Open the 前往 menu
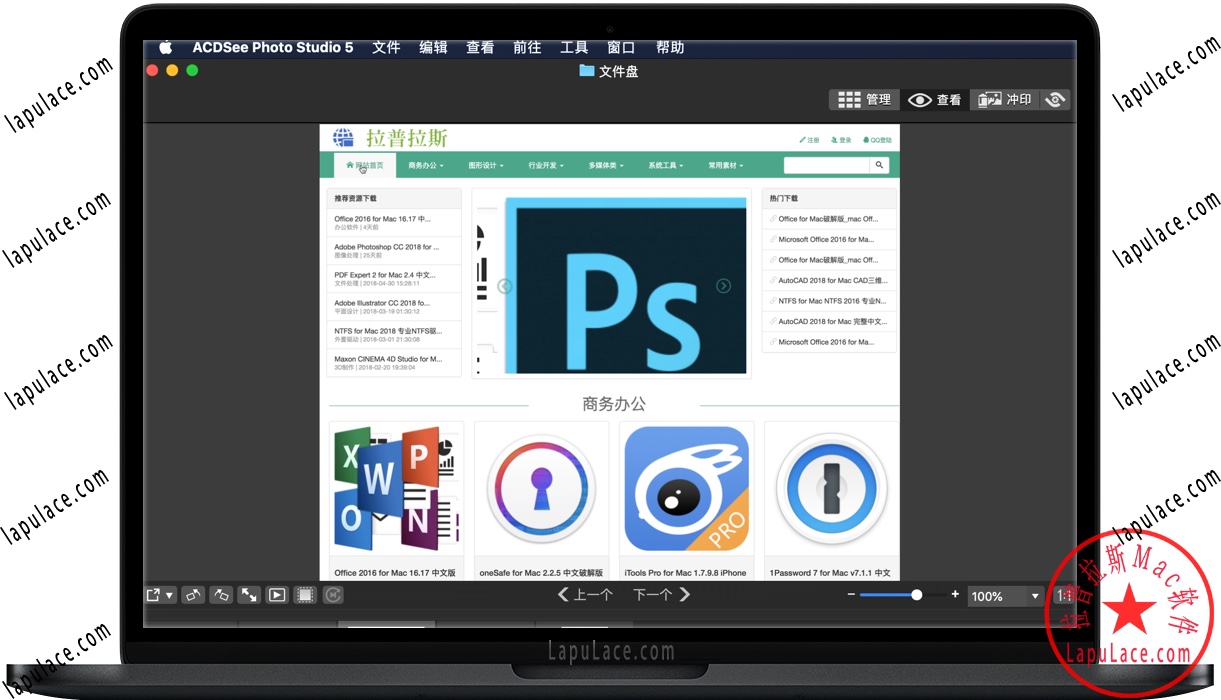 coord(527,47)
